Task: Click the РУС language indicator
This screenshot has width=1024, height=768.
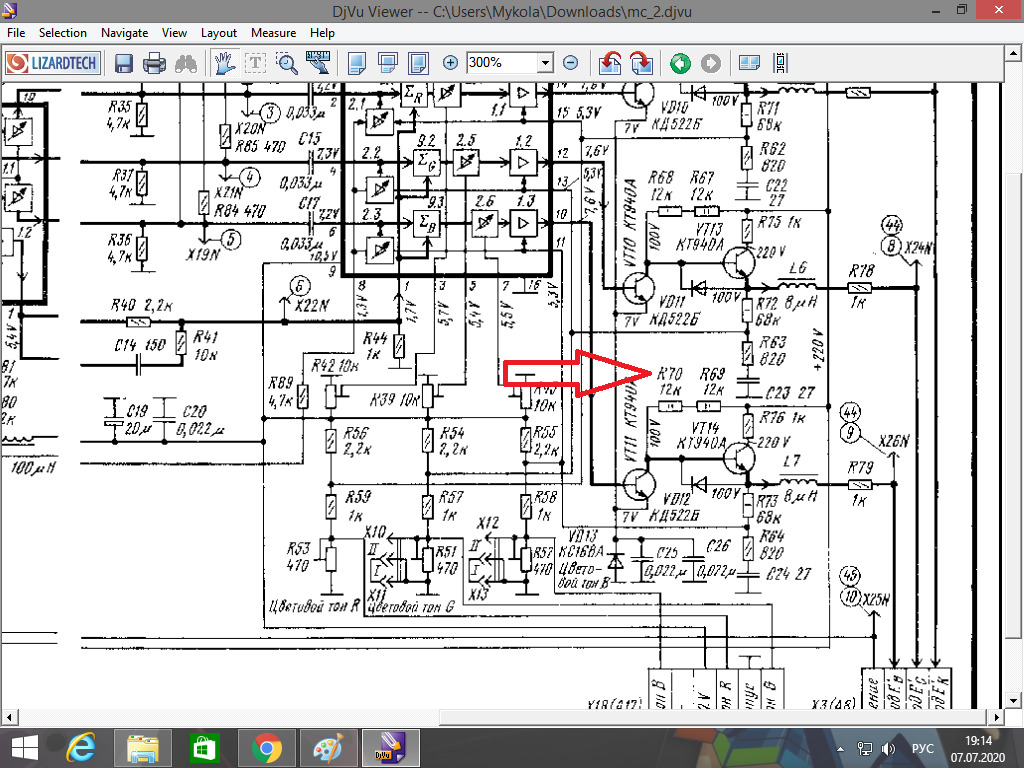Action: click(923, 749)
